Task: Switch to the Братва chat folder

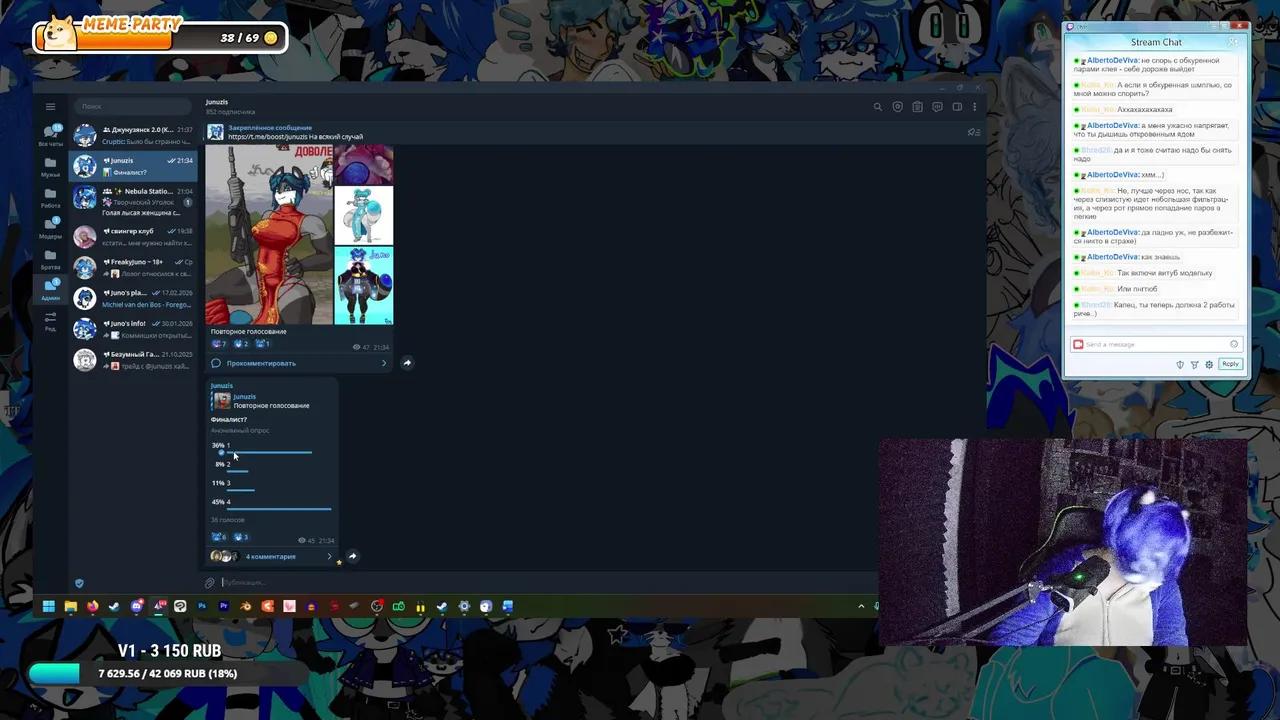Action: pos(50,259)
